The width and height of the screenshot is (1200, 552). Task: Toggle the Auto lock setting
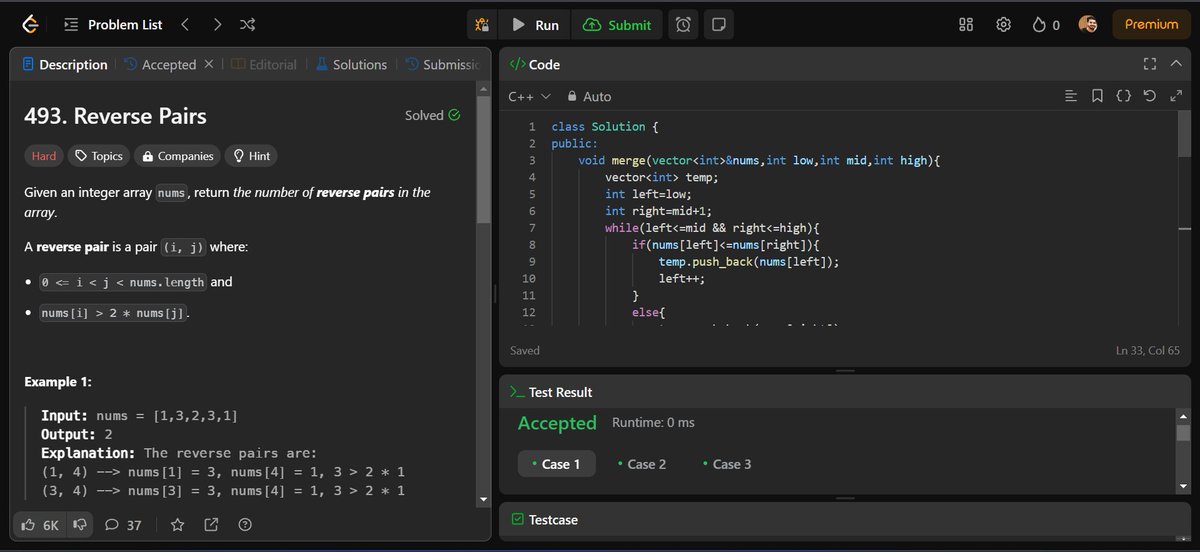click(588, 96)
